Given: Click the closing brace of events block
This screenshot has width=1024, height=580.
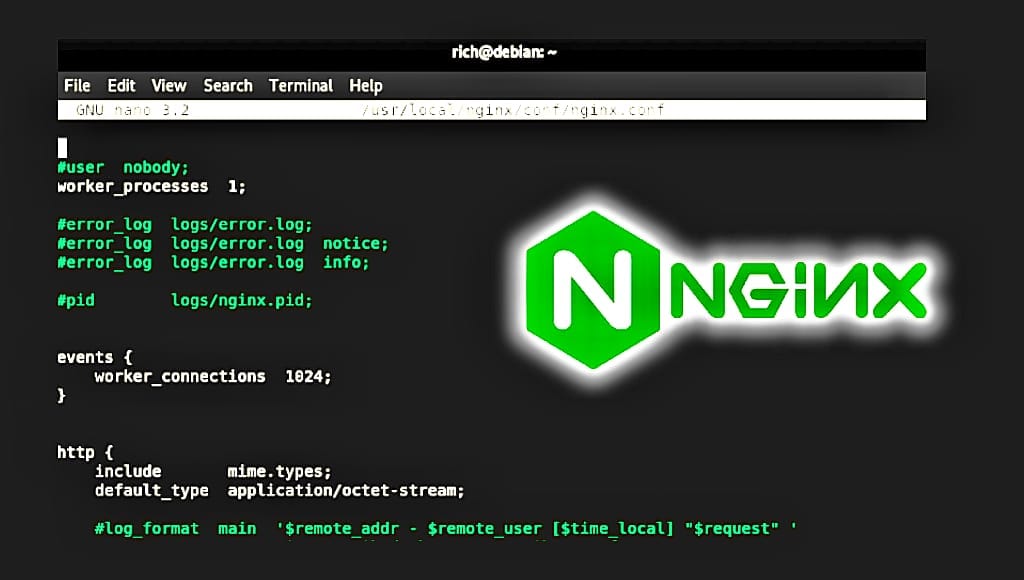Looking at the screenshot, I should [61, 395].
